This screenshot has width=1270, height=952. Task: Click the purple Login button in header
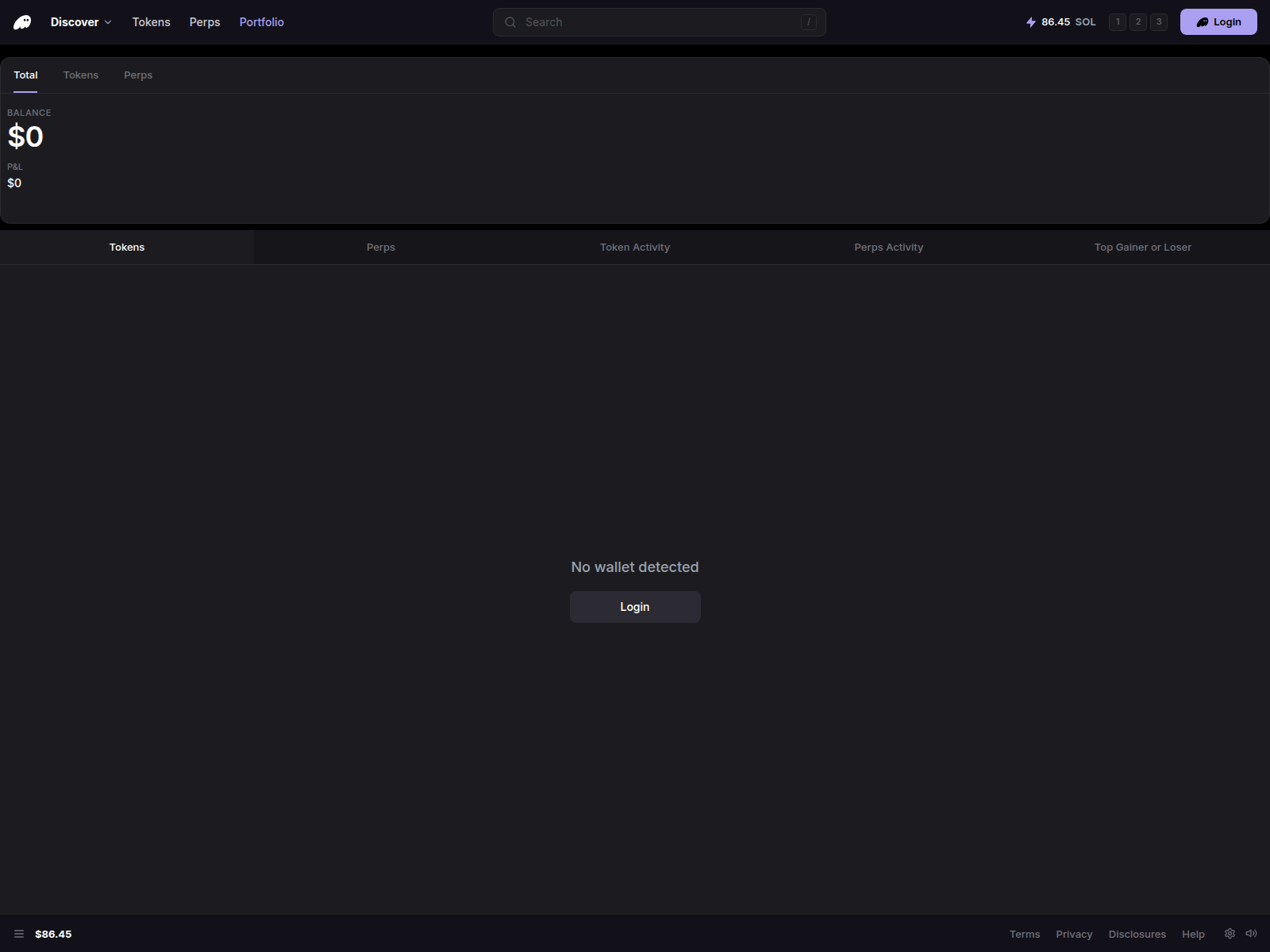1218,22
